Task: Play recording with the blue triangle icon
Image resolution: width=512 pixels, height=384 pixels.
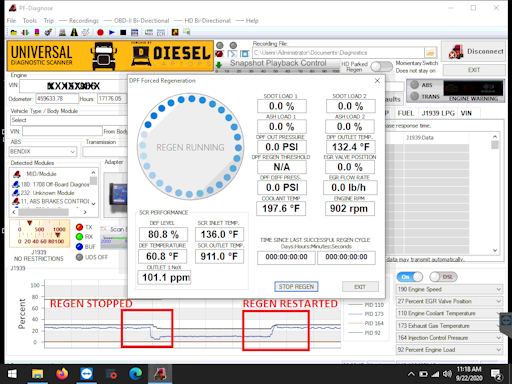Action: 112,32
